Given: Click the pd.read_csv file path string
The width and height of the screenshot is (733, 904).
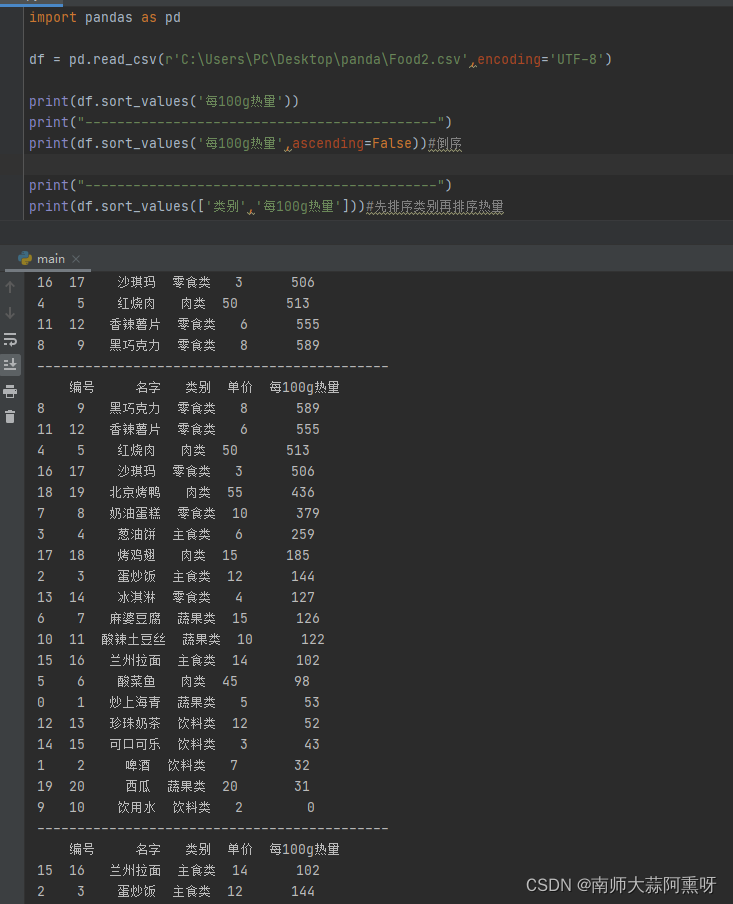Looking at the screenshot, I should coord(316,59).
